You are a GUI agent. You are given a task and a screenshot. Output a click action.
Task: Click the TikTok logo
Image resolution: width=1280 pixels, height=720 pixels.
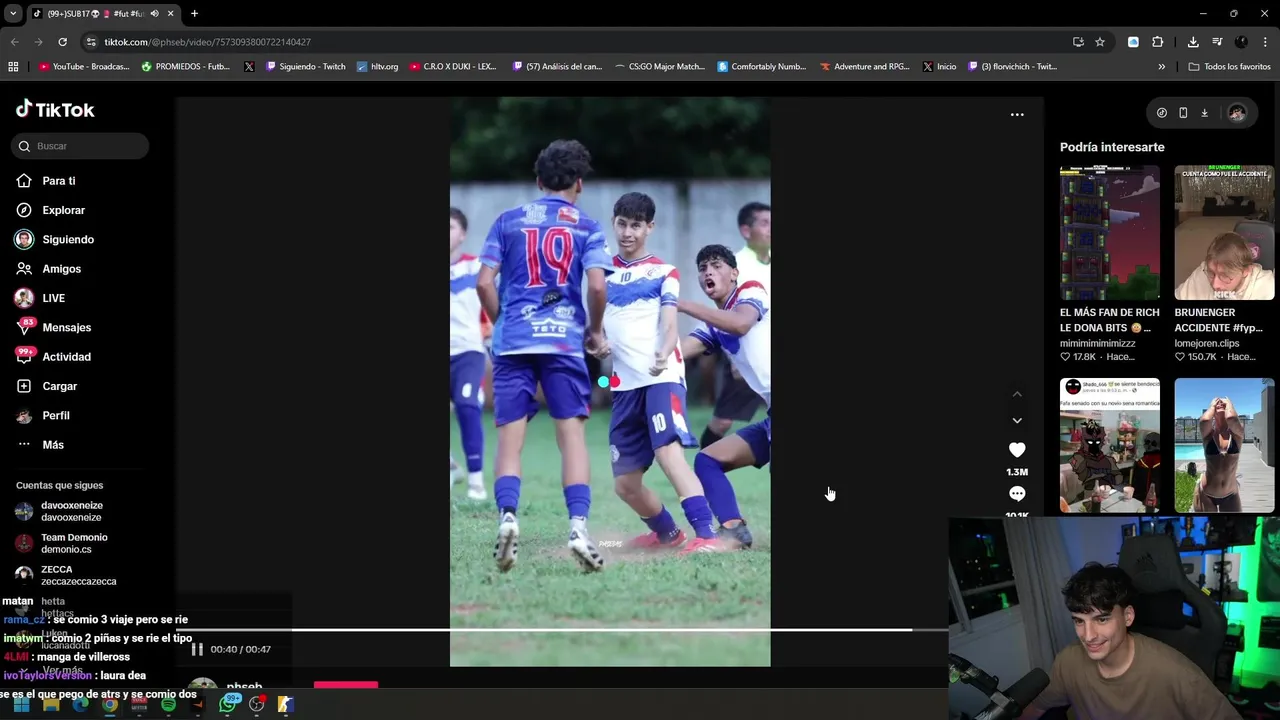[55, 109]
